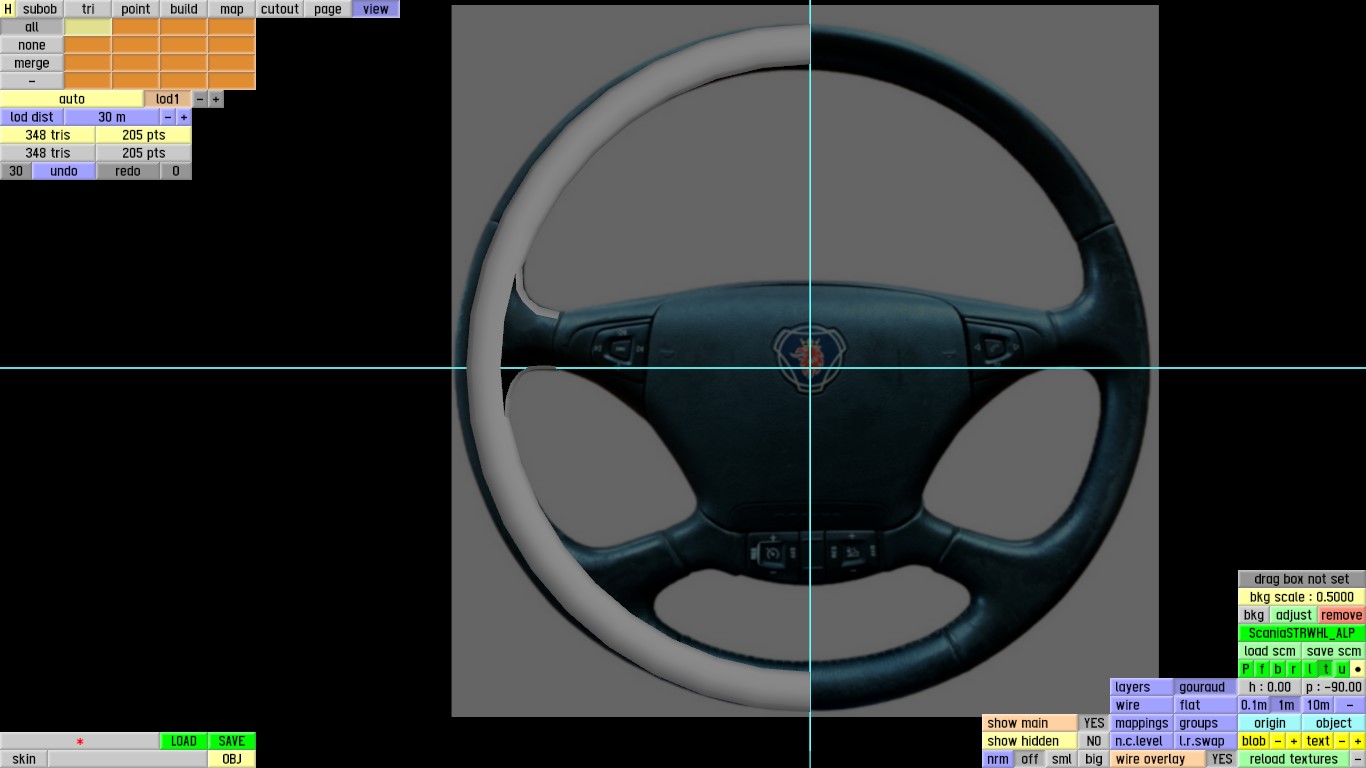
Task: Switch to the cutout tab
Action: pyautogui.click(x=280, y=9)
